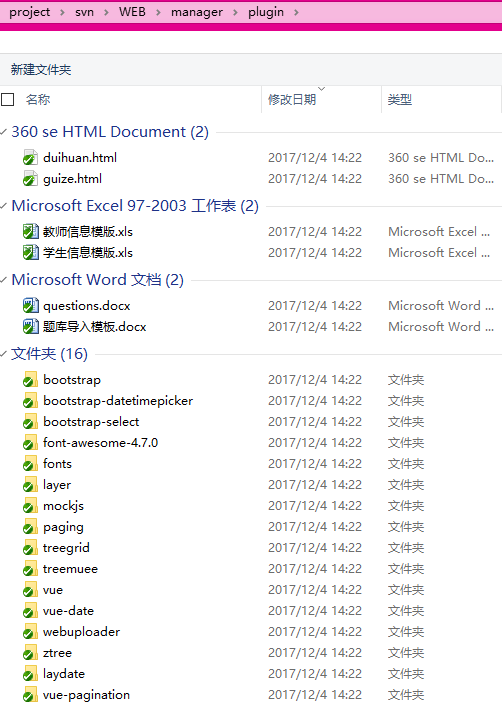The image size is (502, 711).
Task: Select the fonts folder icon
Action: tap(30, 463)
